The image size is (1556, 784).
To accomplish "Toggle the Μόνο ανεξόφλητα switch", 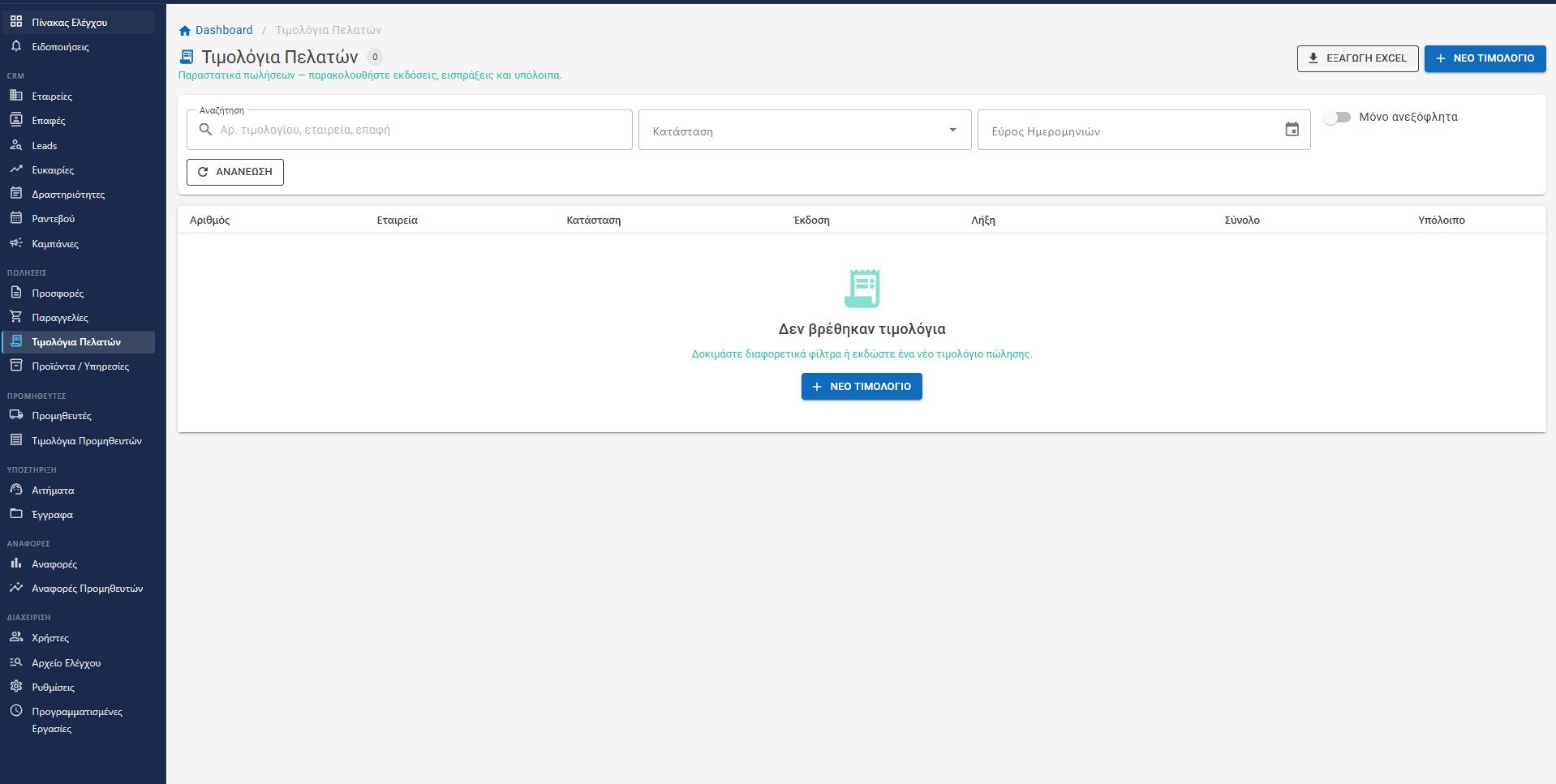I will coord(1337,118).
